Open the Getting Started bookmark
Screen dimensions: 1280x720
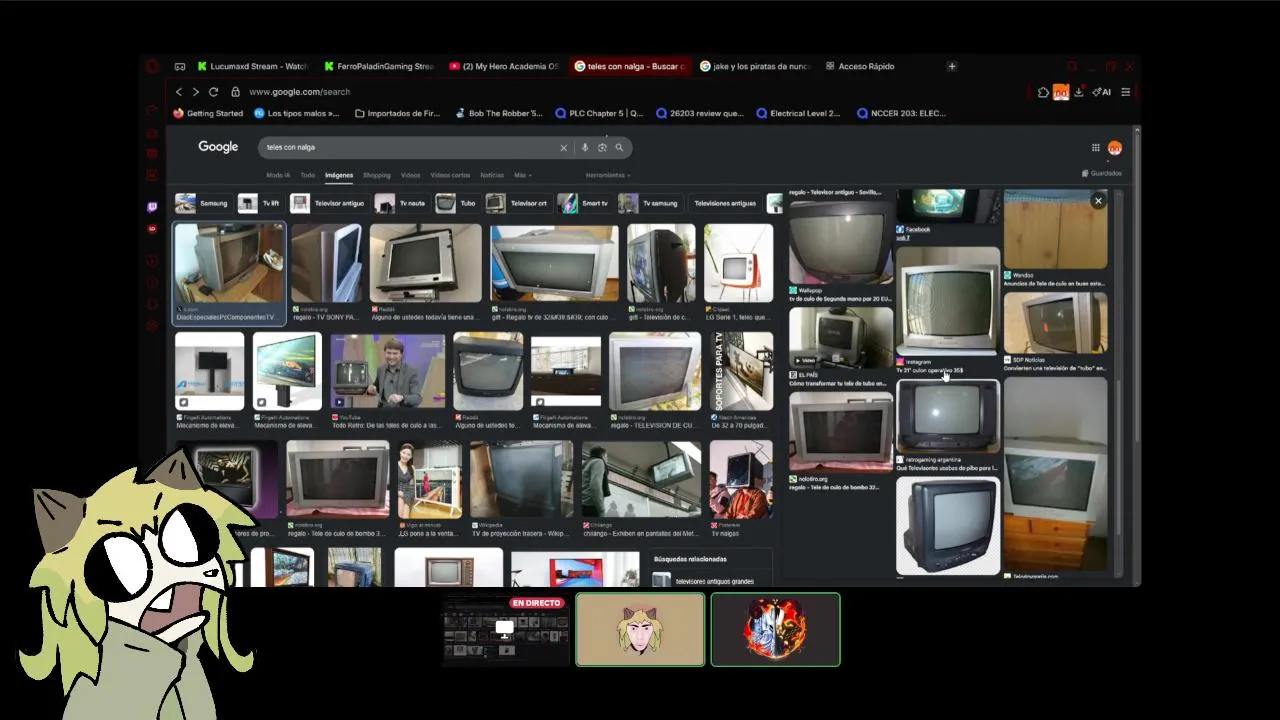[x=208, y=113]
